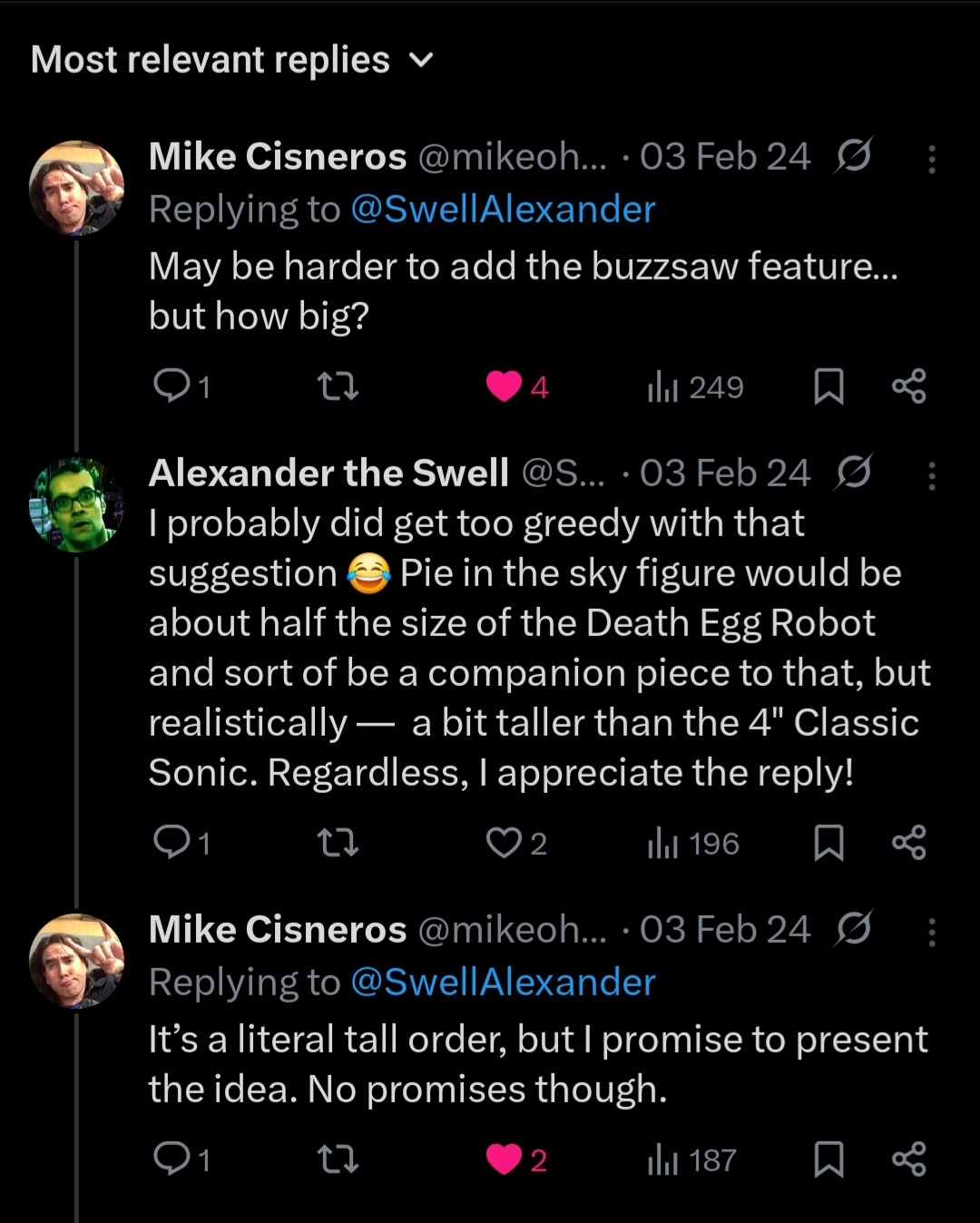Share the "literal tall order" tweet
This screenshot has width=980, height=1223.
coord(908,1159)
